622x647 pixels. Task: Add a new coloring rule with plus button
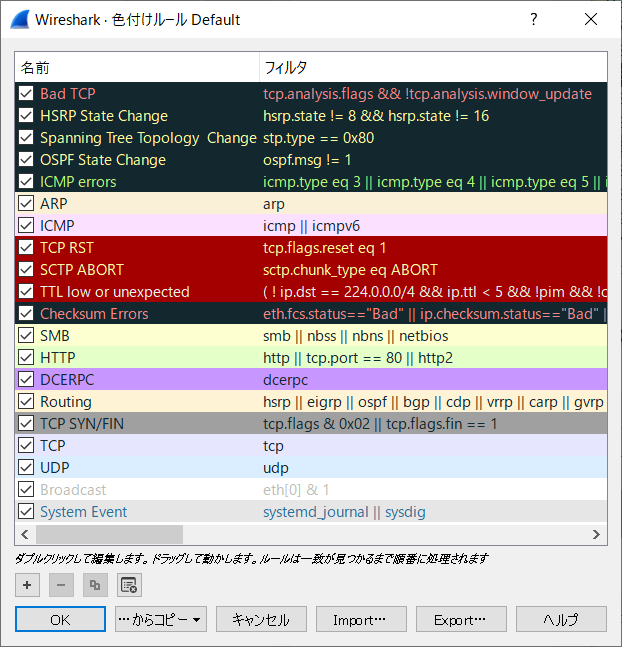pos(27,585)
